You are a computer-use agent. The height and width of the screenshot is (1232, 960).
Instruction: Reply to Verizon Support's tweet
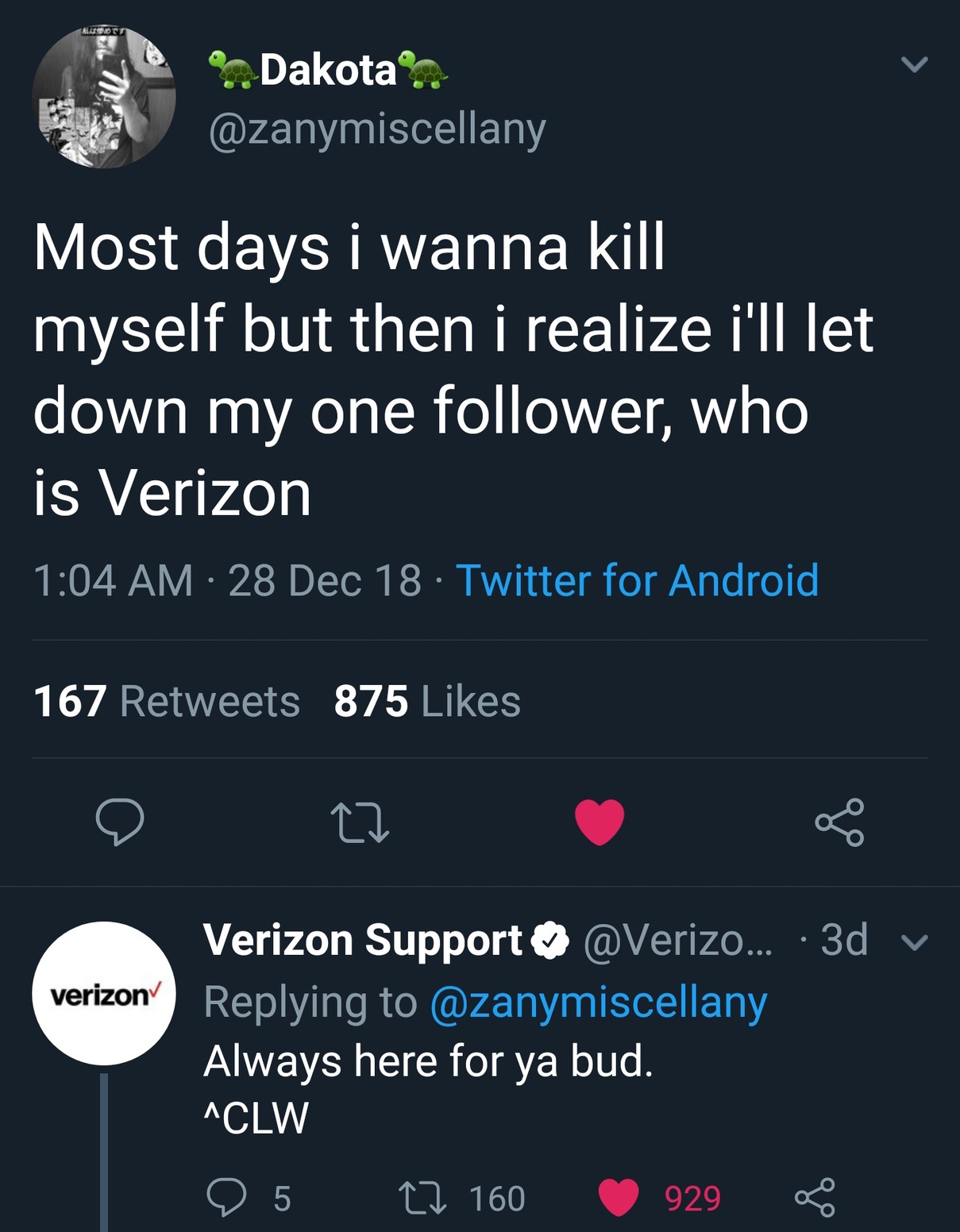pyautogui.click(x=226, y=1197)
